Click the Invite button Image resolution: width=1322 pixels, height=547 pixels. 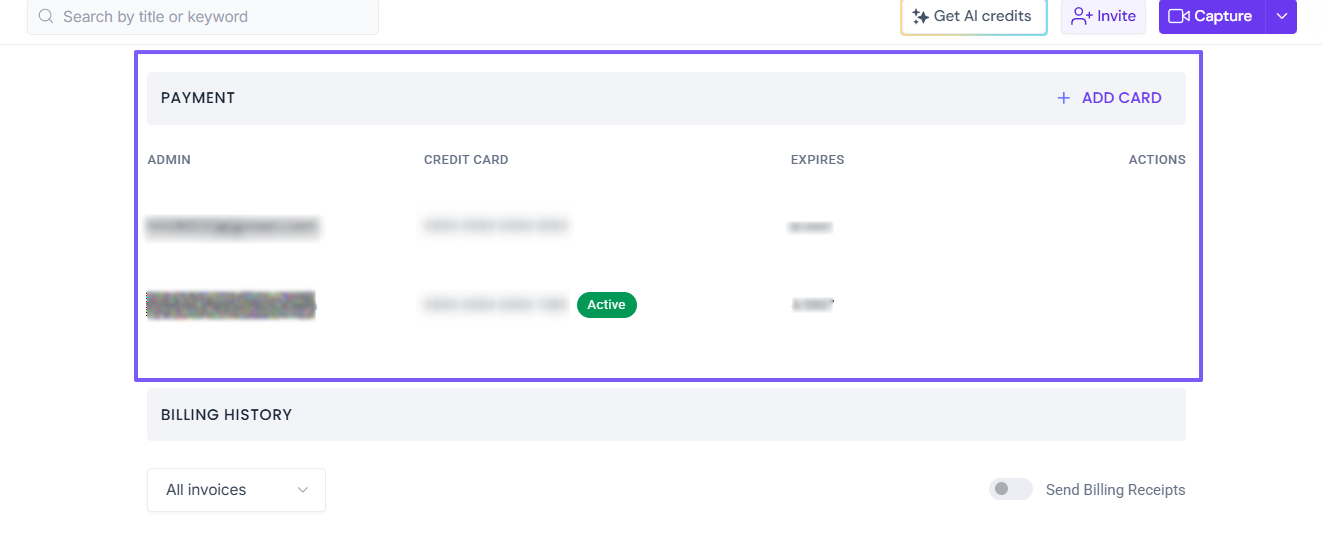pos(1103,16)
